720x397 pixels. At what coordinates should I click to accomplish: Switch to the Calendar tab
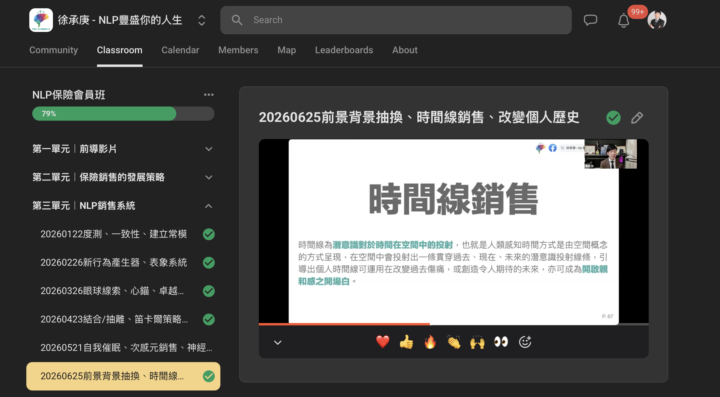[180, 50]
